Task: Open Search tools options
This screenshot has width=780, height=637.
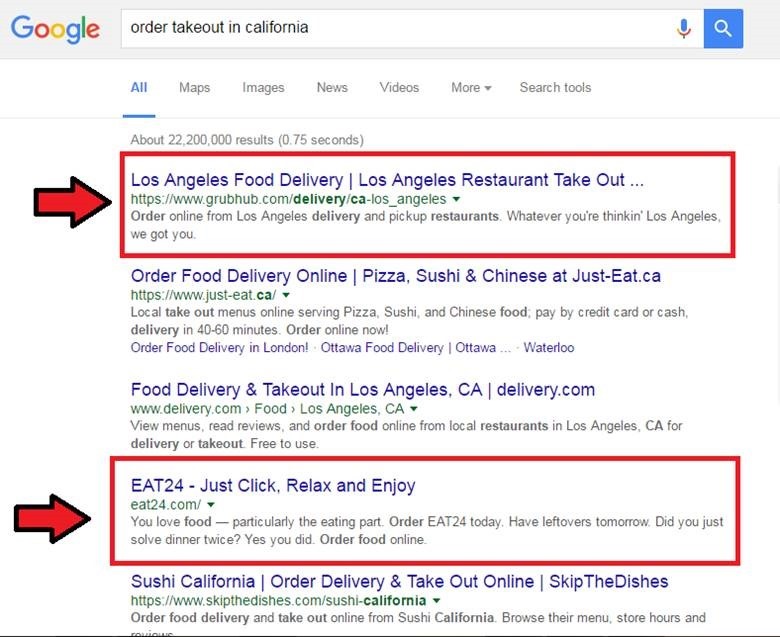Action: [x=555, y=87]
